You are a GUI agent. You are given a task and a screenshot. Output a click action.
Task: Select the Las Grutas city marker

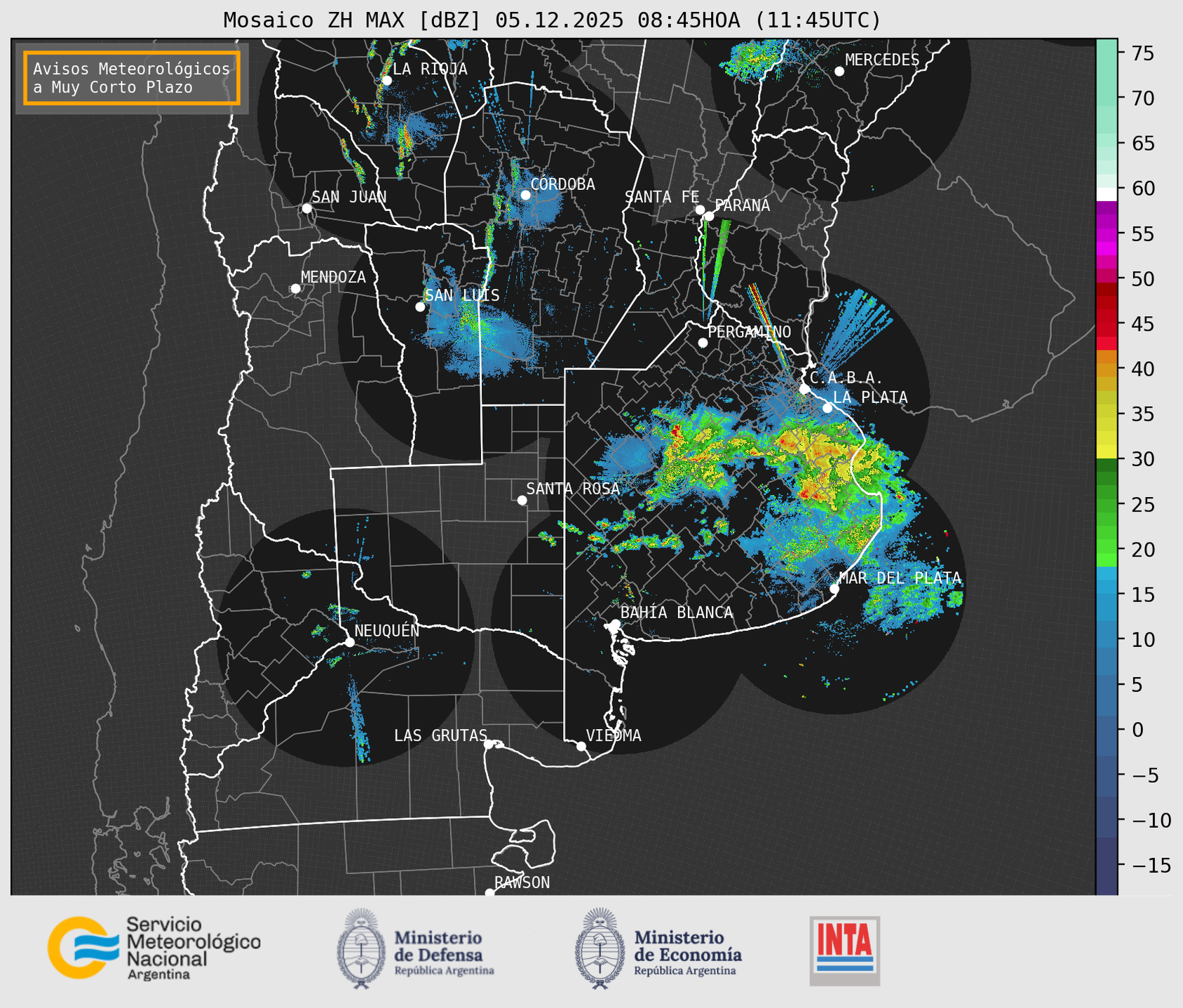point(489,744)
